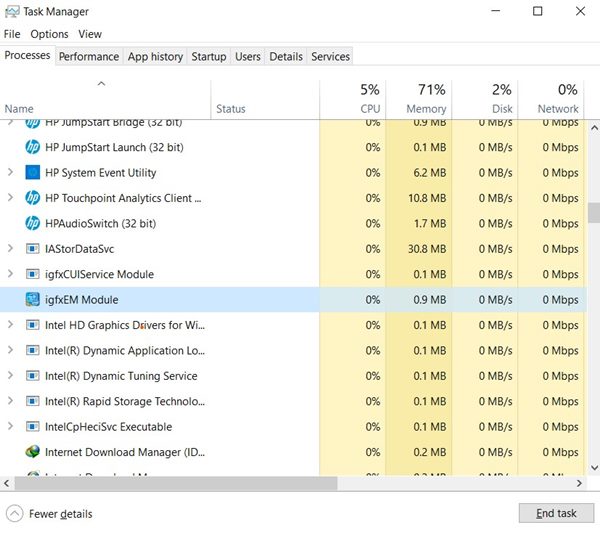Click the Internet Download Manager icon
600x535 pixels.
[x=33, y=452]
